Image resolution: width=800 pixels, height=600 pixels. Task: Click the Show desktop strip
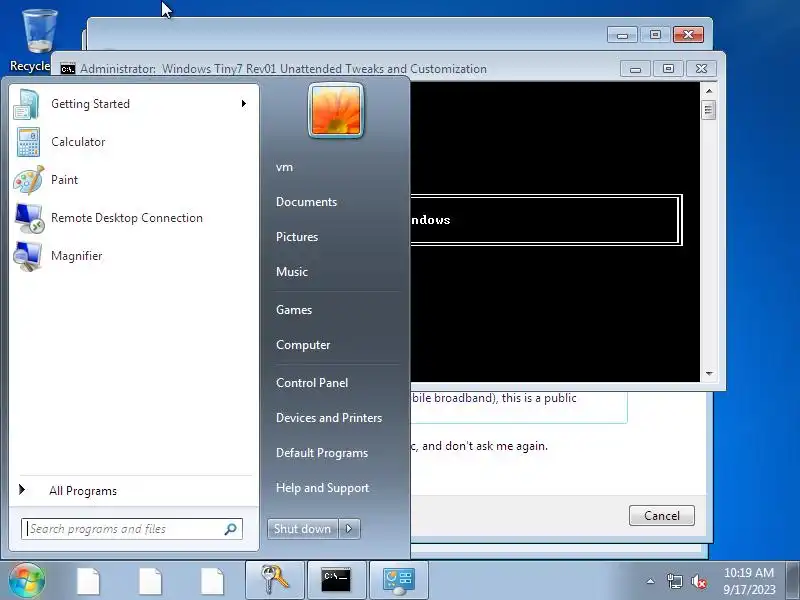pyautogui.click(x=792, y=581)
